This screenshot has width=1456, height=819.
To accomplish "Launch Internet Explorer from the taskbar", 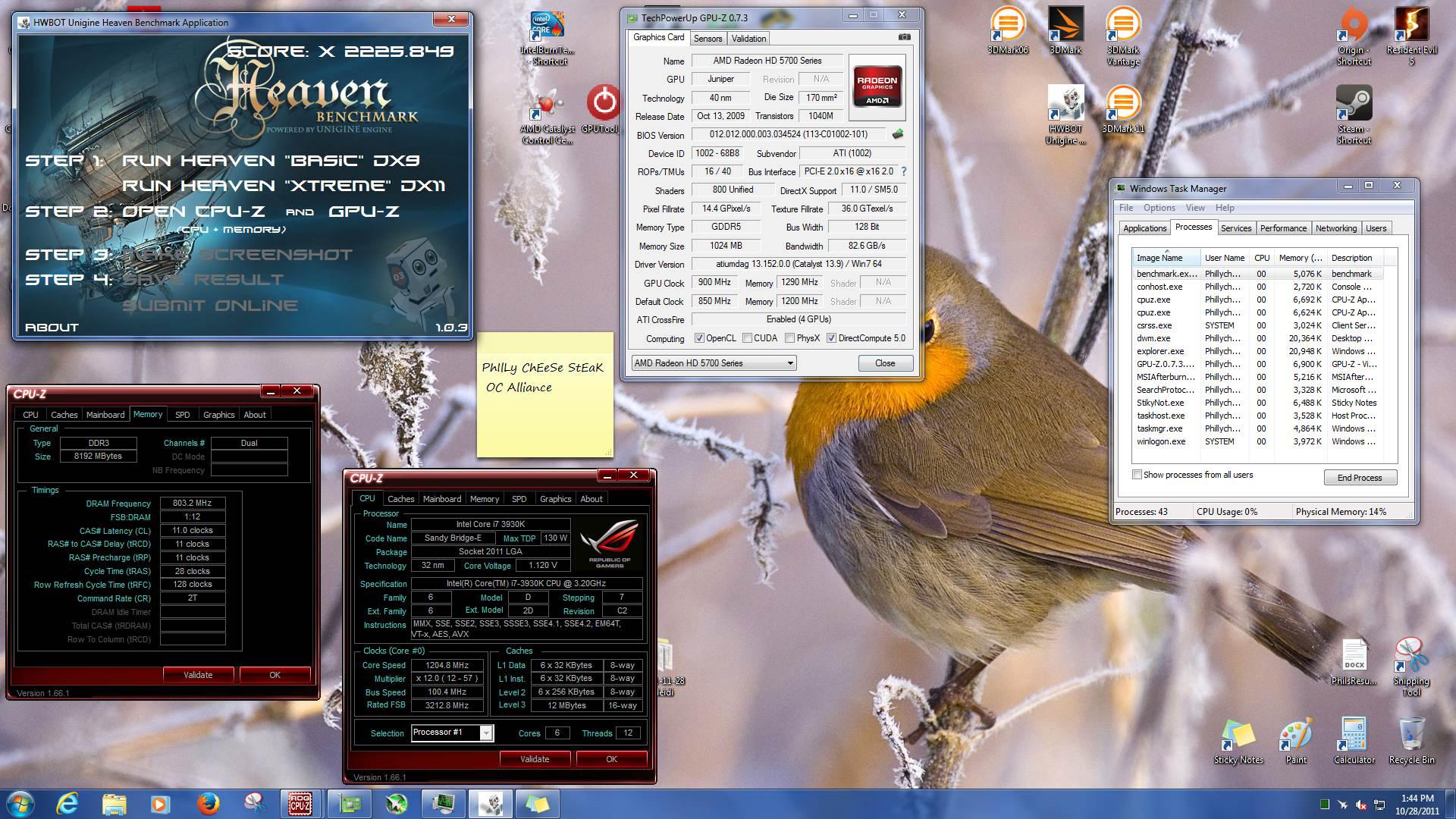I will pyautogui.click(x=67, y=803).
